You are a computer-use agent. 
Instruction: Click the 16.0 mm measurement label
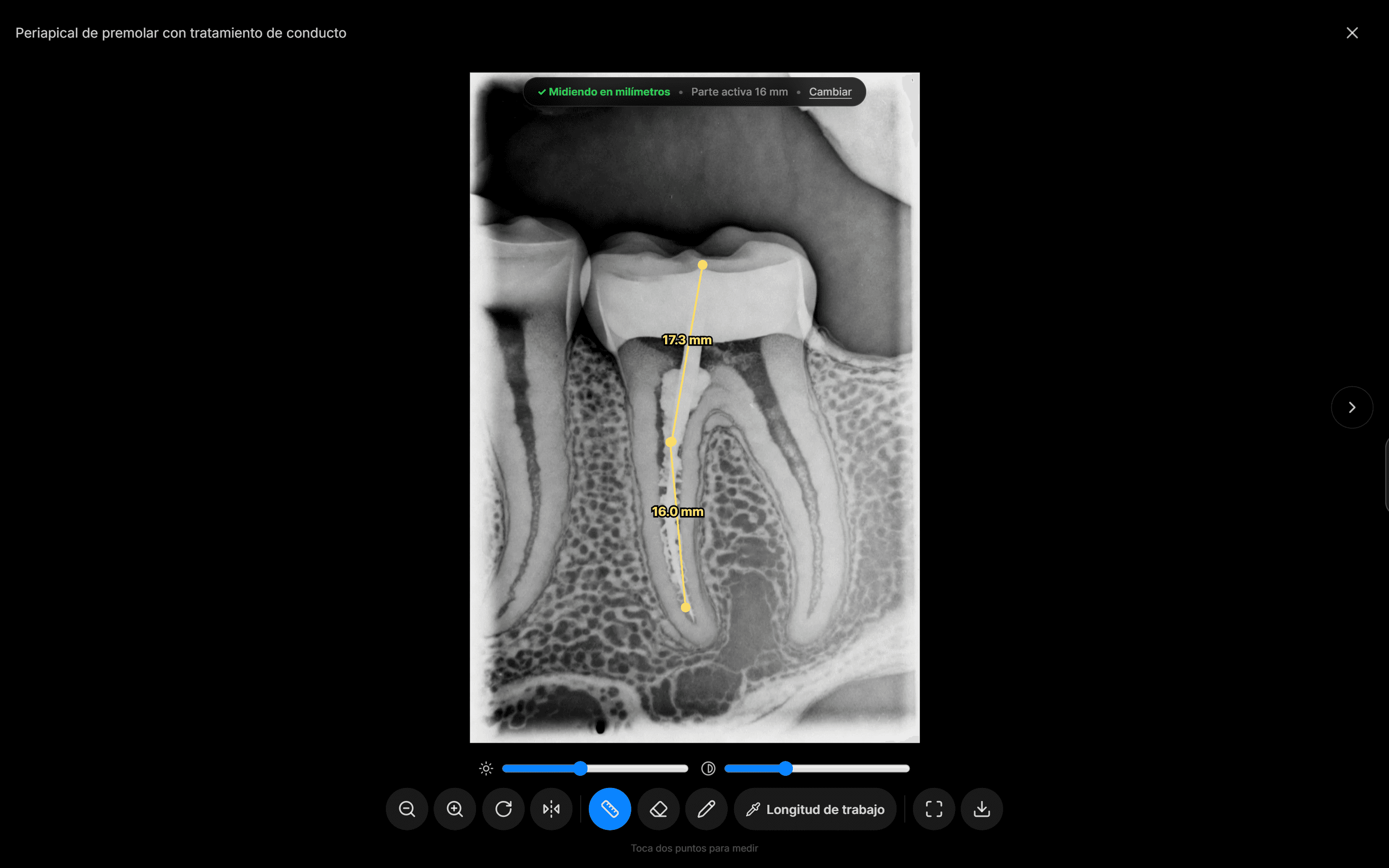coord(678,512)
